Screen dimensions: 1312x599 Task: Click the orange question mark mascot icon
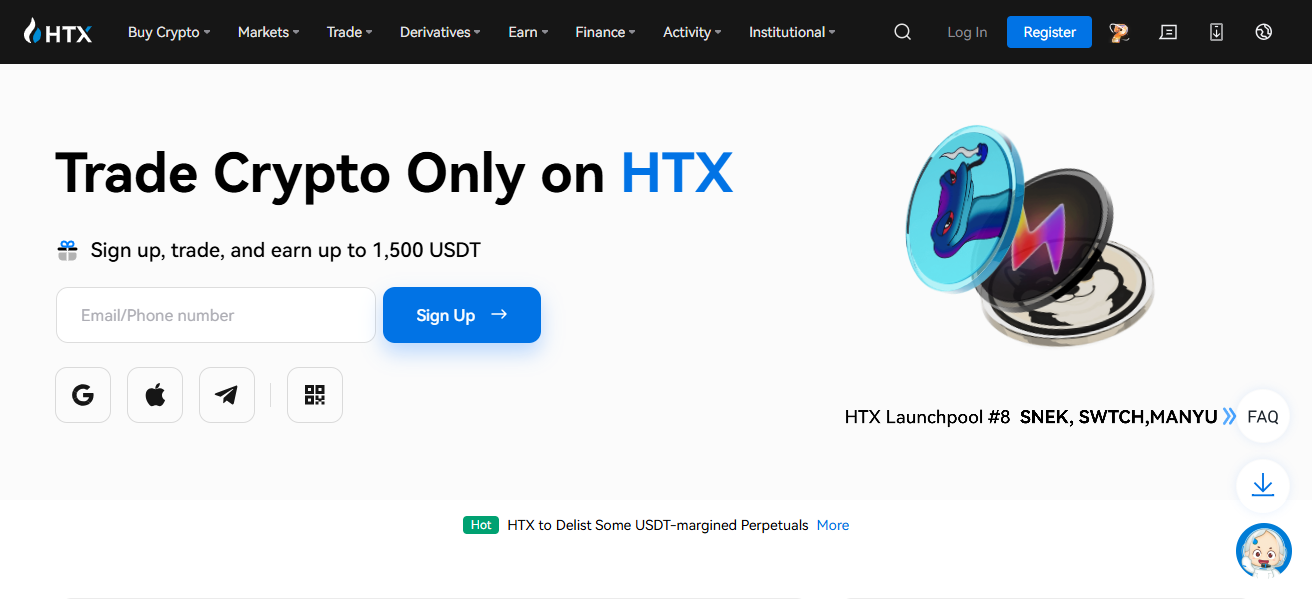point(1119,32)
